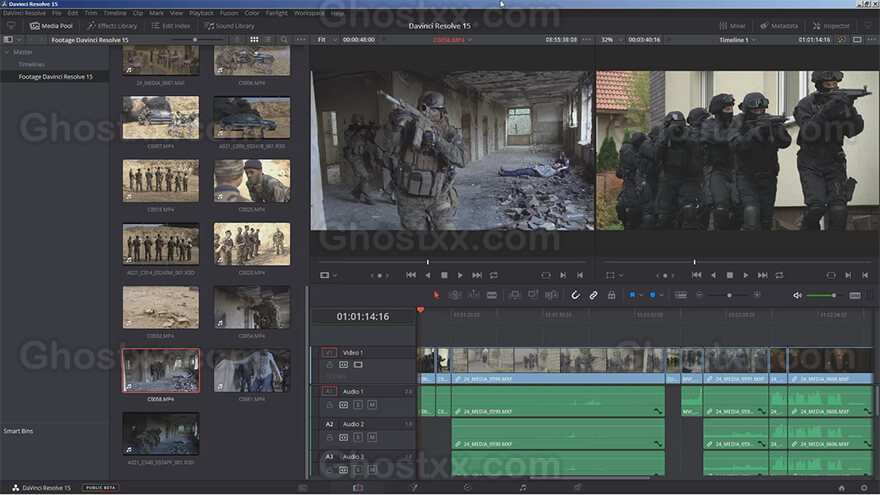Toggle auto track selector on Audio 1
The image size is (880, 495).
(x=343, y=405)
